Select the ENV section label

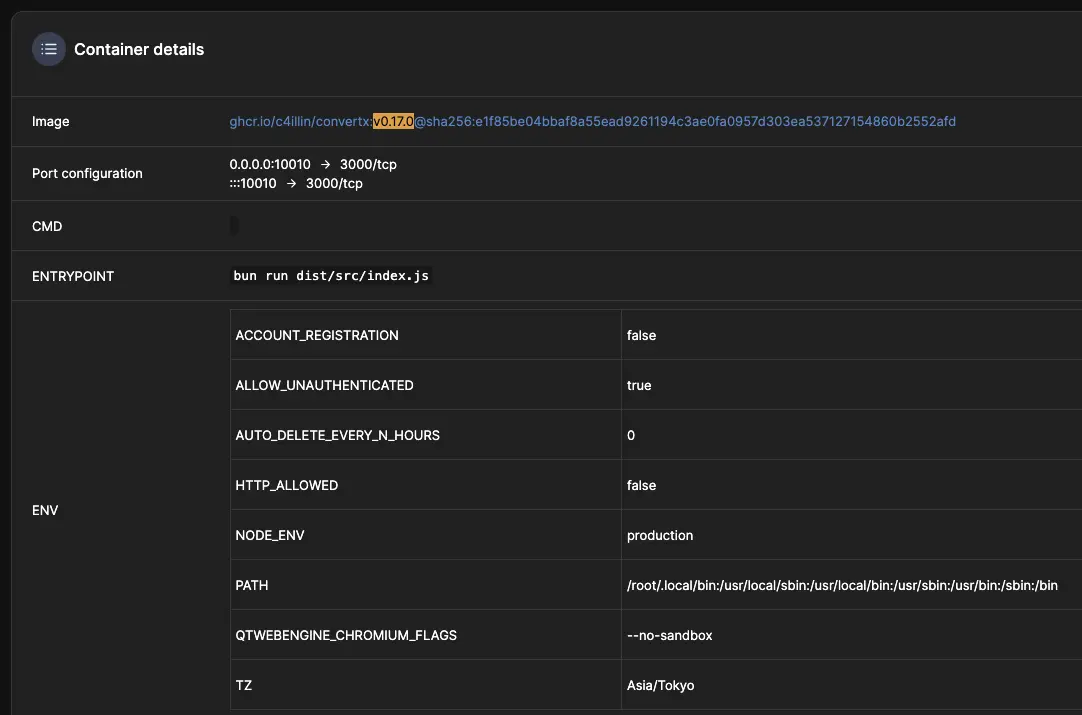pos(45,510)
